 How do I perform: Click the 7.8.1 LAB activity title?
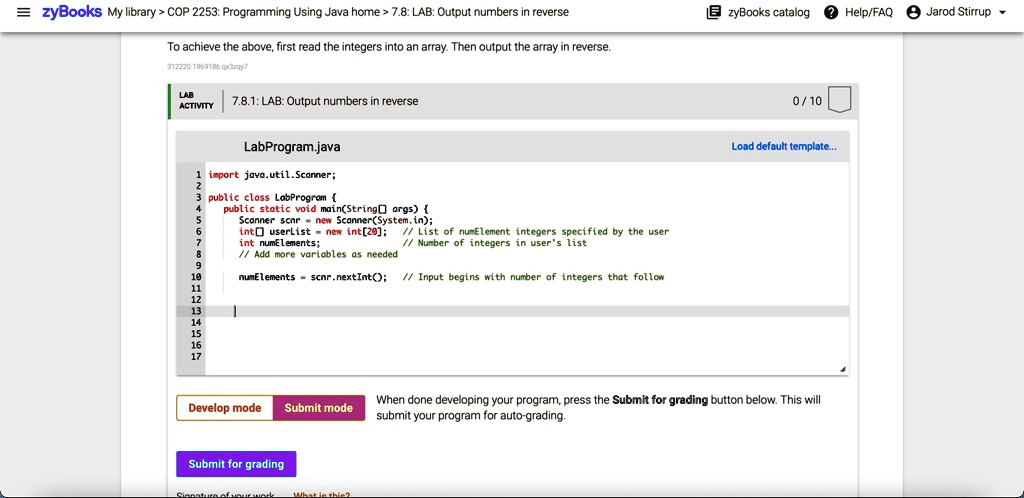pos(325,101)
